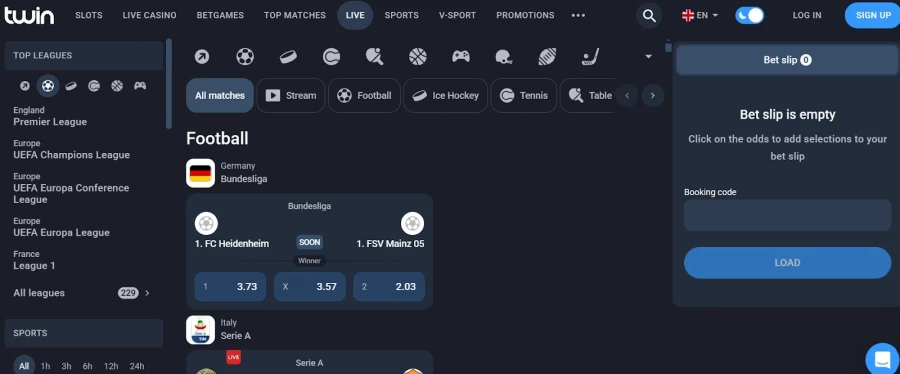Image resolution: width=900 pixels, height=374 pixels.
Task: Select the All matches filter chip
Action: pyautogui.click(x=220, y=95)
